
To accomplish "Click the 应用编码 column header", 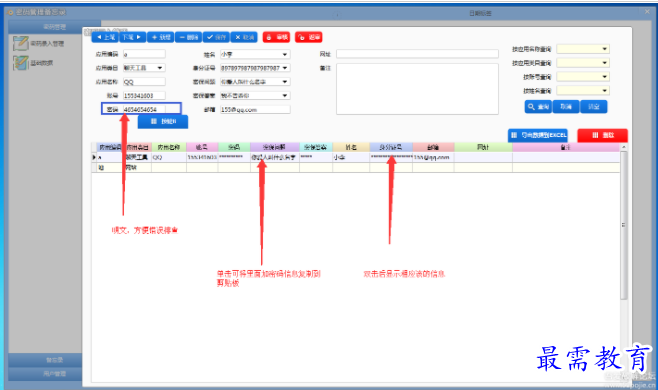I will coord(110,147).
